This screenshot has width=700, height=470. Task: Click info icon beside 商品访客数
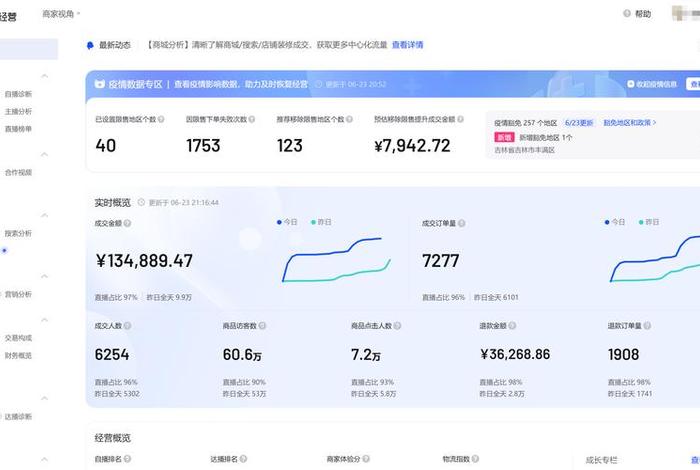pyautogui.click(x=262, y=326)
